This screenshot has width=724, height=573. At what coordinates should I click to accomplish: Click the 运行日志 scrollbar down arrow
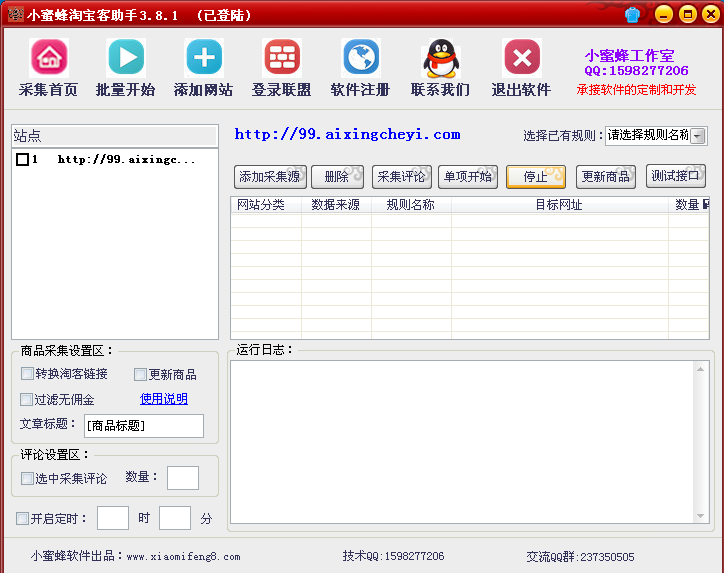pyautogui.click(x=700, y=515)
